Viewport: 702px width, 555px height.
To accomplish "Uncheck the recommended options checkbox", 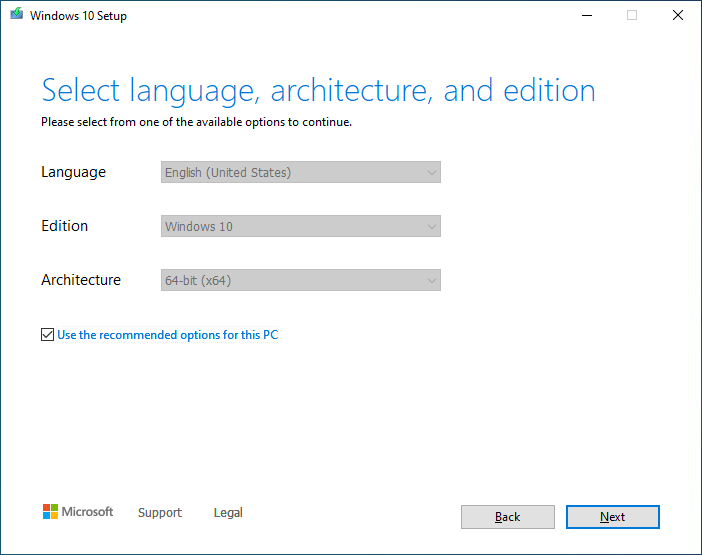I will click(x=47, y=335).
